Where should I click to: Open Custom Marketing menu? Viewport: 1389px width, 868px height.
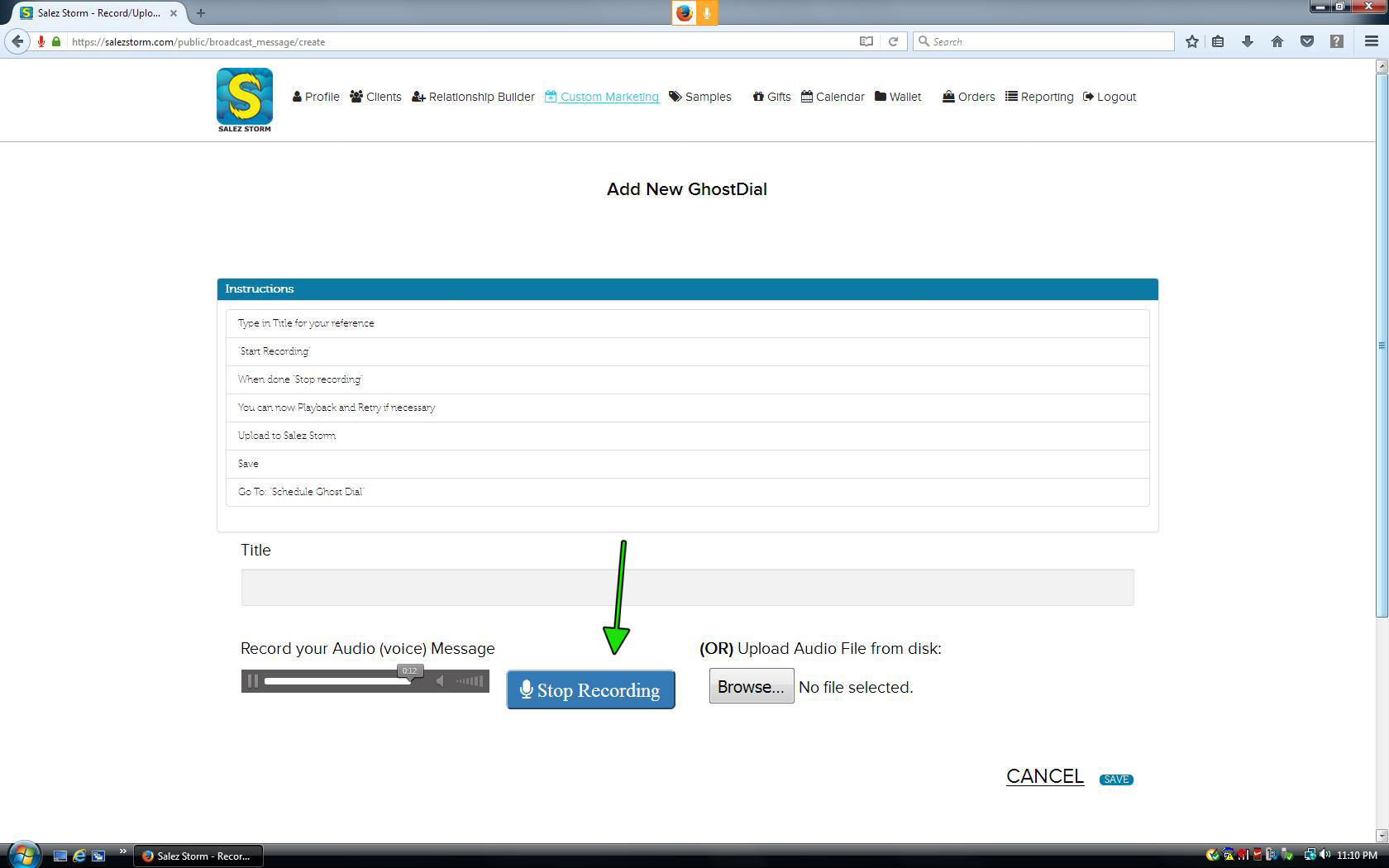coord(602,97)
